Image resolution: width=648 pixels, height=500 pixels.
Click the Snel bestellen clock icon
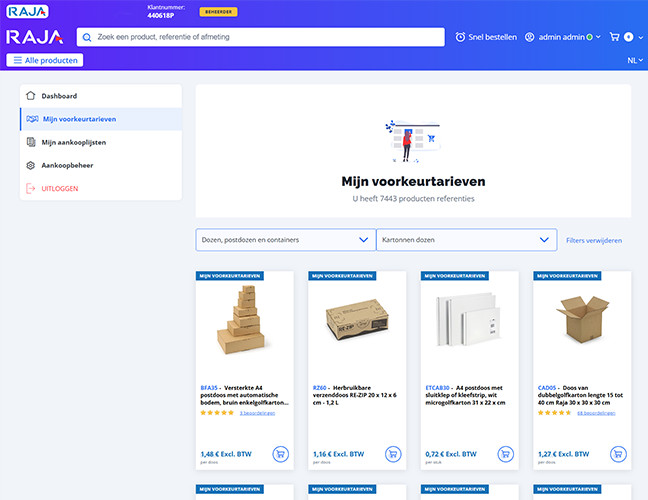pos(460,37)
